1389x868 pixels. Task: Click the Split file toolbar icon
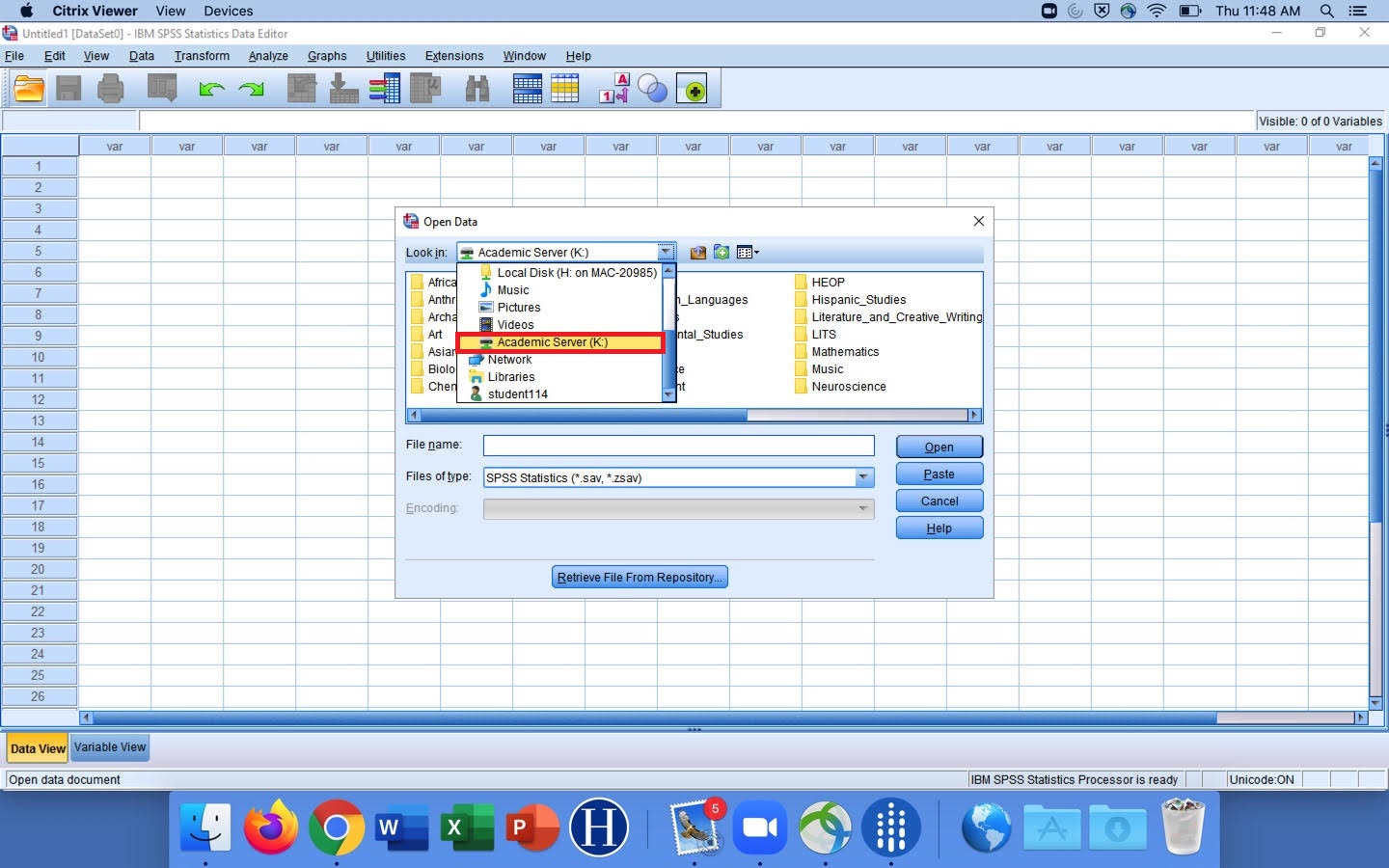tap(528, 90)
